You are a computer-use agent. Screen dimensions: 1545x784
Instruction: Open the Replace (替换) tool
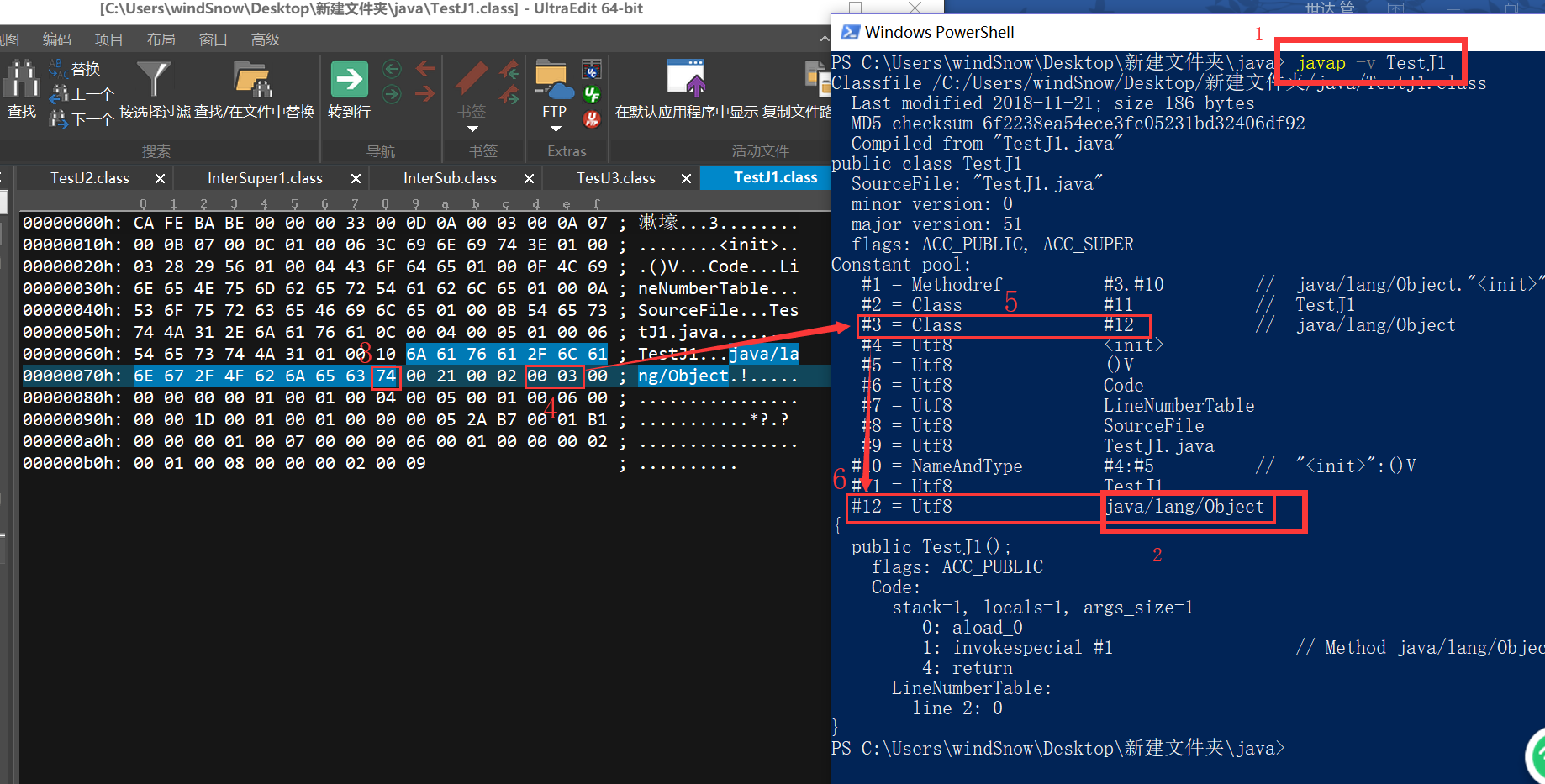coord(75,69)
